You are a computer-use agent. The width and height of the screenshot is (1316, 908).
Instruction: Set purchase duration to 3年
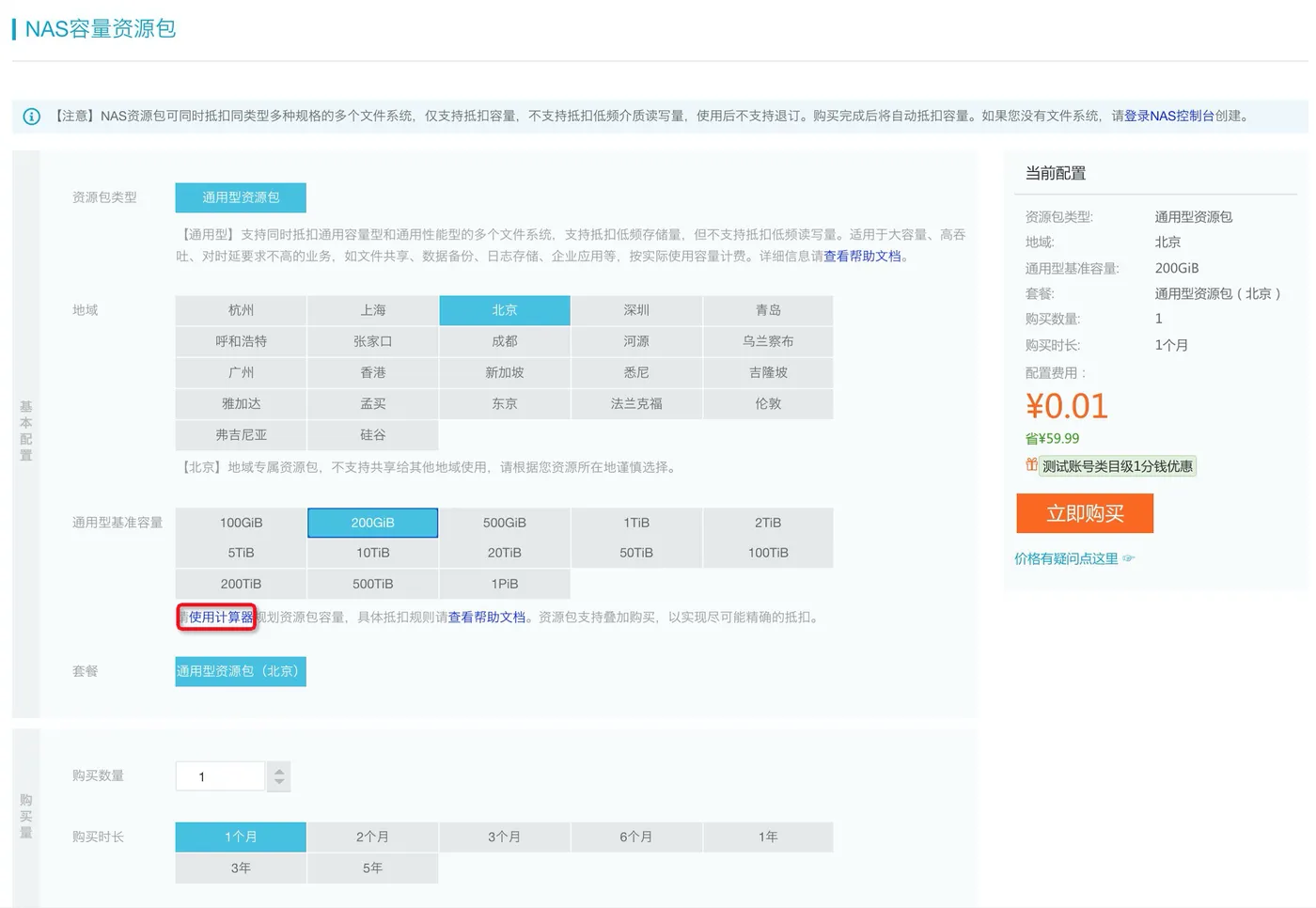(241, 868)
